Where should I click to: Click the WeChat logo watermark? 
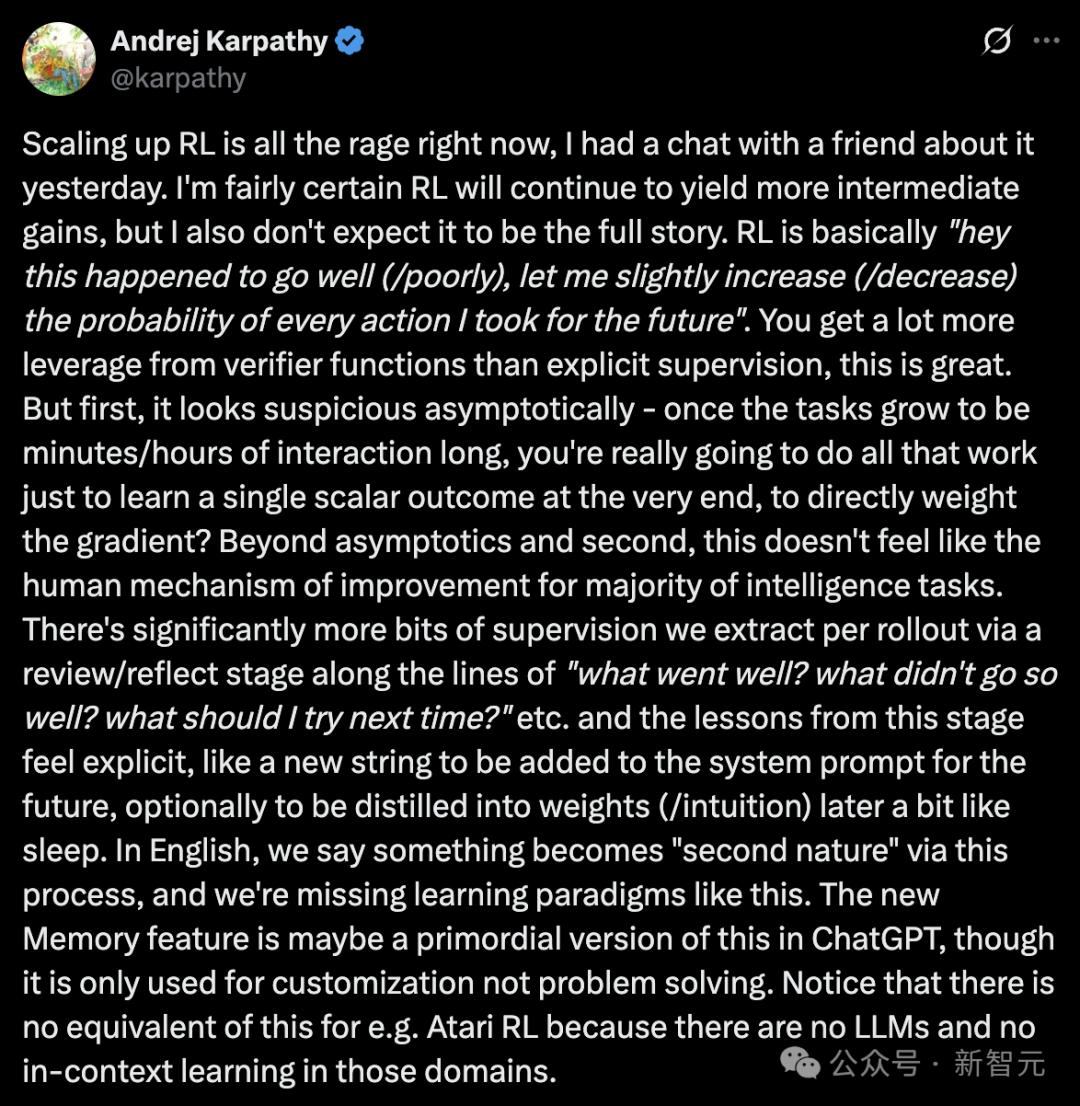pos(799,1063)
